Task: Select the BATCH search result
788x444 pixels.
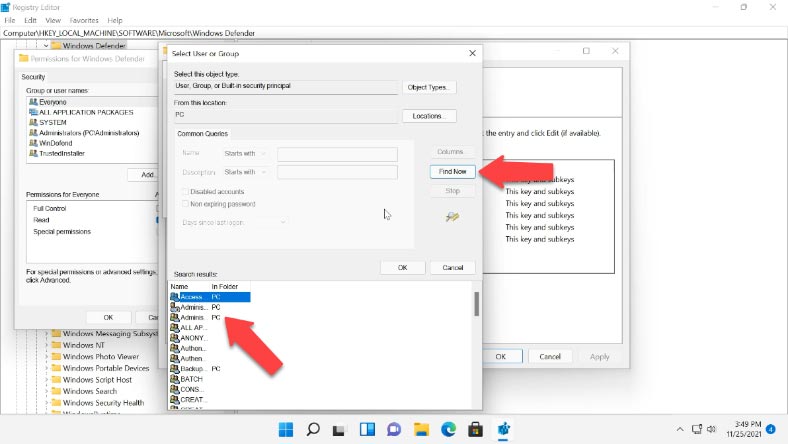Action: (187, 379)
